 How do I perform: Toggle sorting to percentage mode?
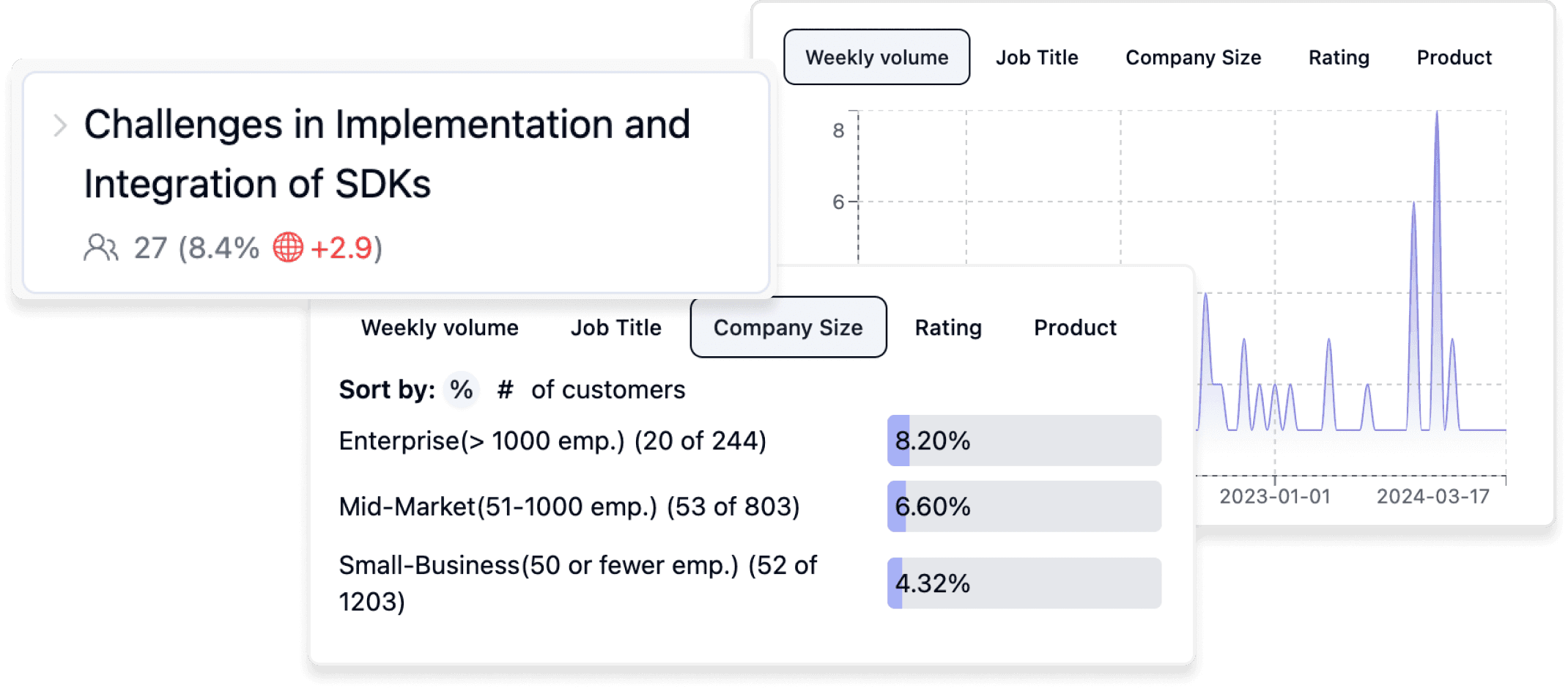click(461, 389)
